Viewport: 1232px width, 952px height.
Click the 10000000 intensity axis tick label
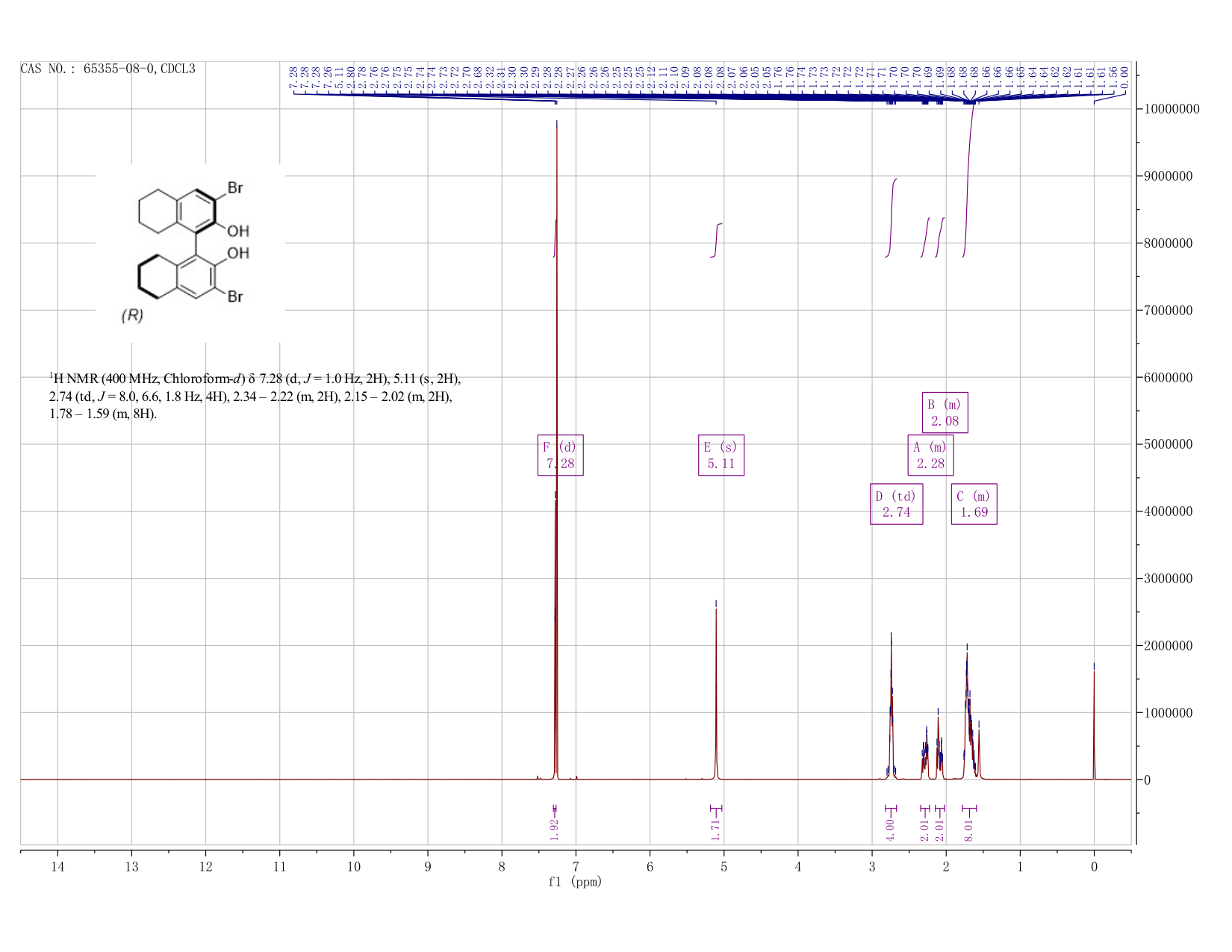1172,110
